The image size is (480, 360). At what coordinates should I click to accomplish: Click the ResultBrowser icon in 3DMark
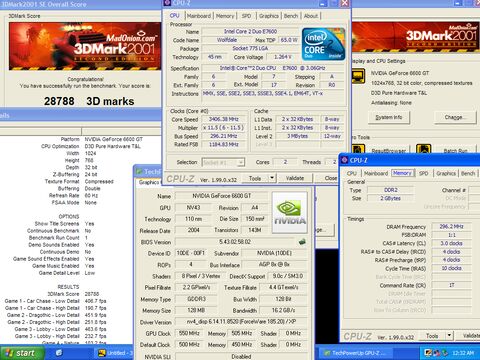coord(358,149)
